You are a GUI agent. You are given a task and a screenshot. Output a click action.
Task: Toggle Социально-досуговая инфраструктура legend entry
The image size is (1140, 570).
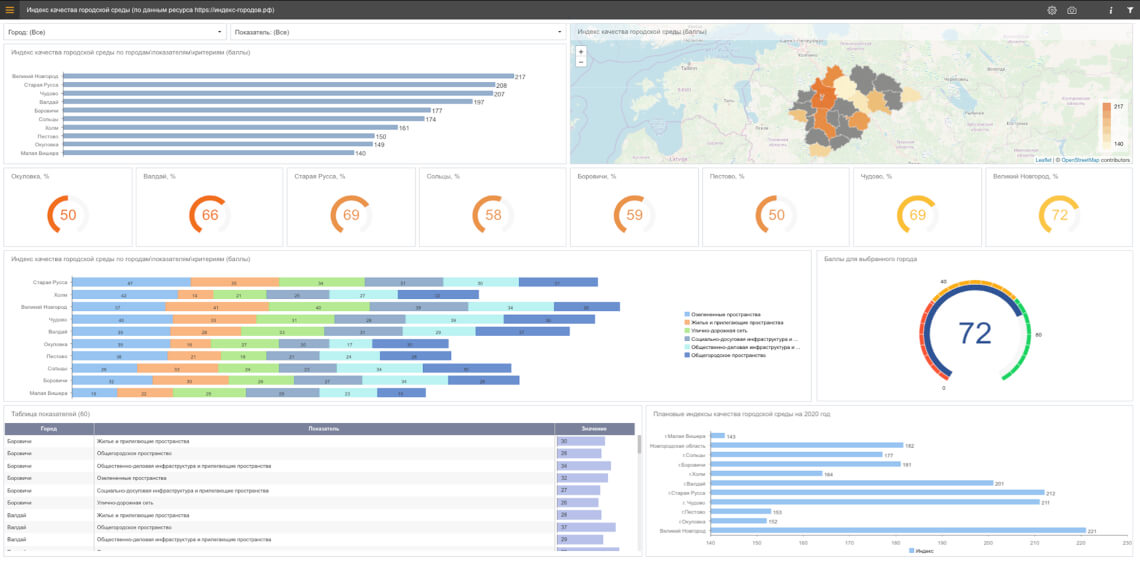(742, 339)
